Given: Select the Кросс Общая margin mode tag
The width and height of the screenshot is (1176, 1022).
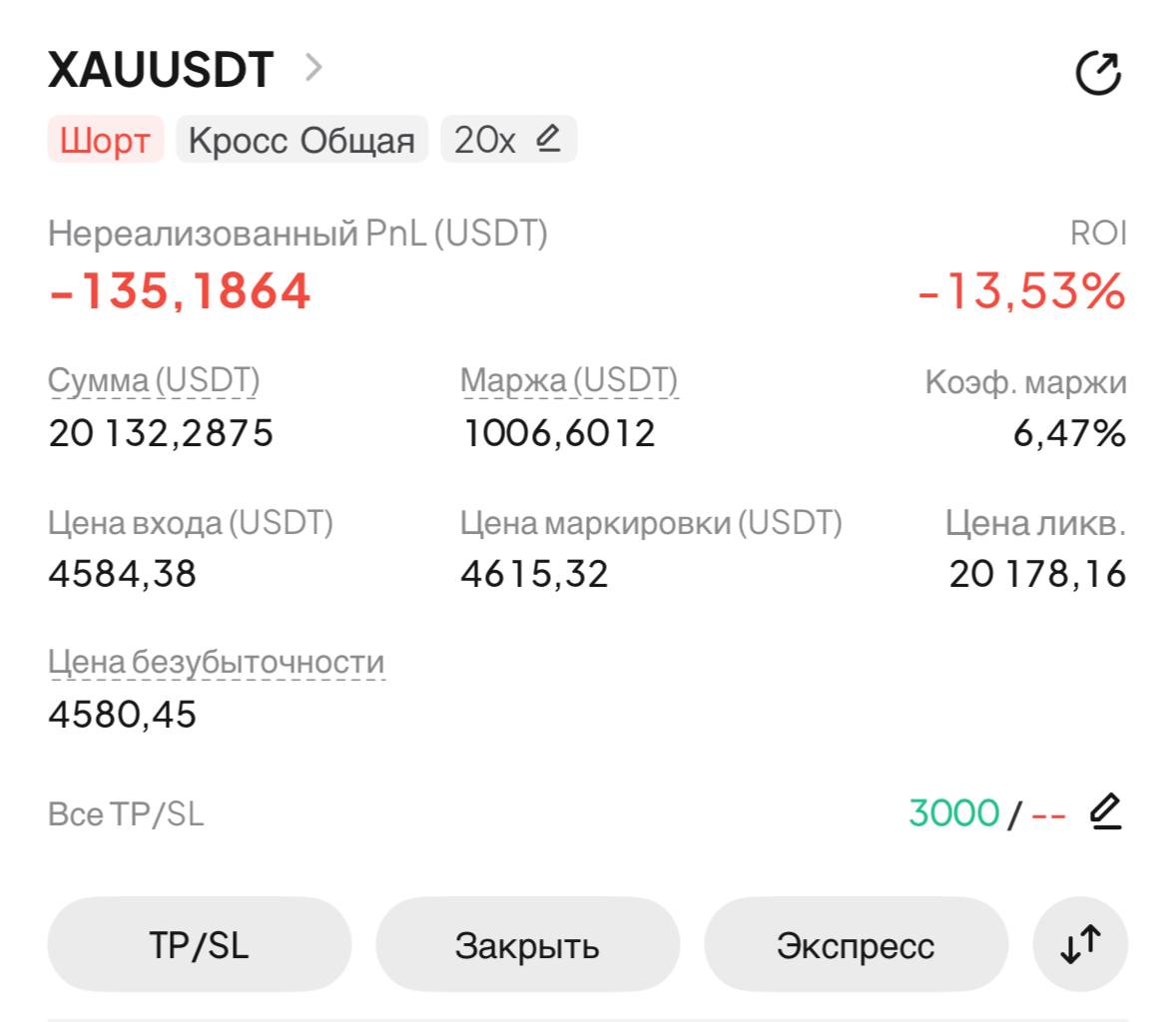Looking at the screenshot, I should 301,140.
